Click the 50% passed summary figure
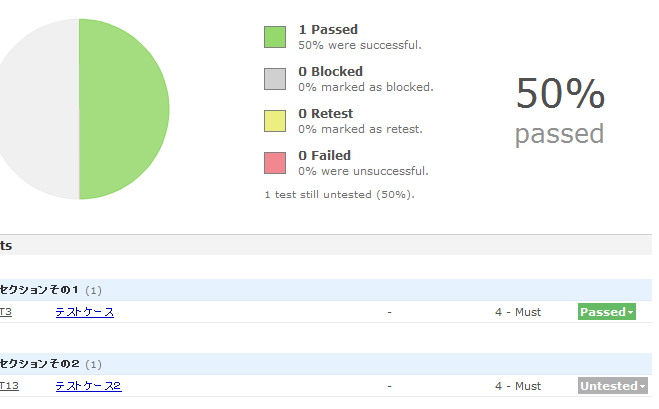This screenshot has height=409, width=659. 560,110
